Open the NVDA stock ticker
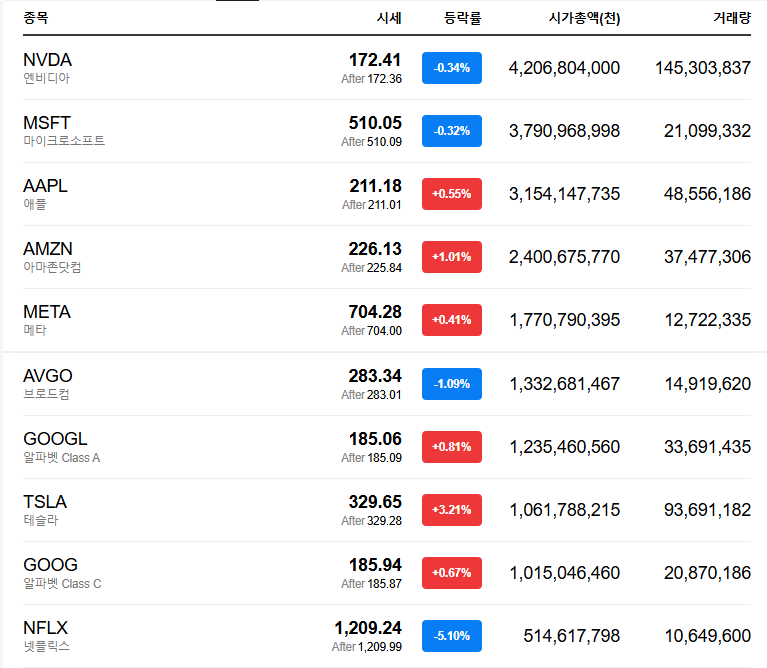The height and width of the screenshot is (668, 767). coord(47,60)
